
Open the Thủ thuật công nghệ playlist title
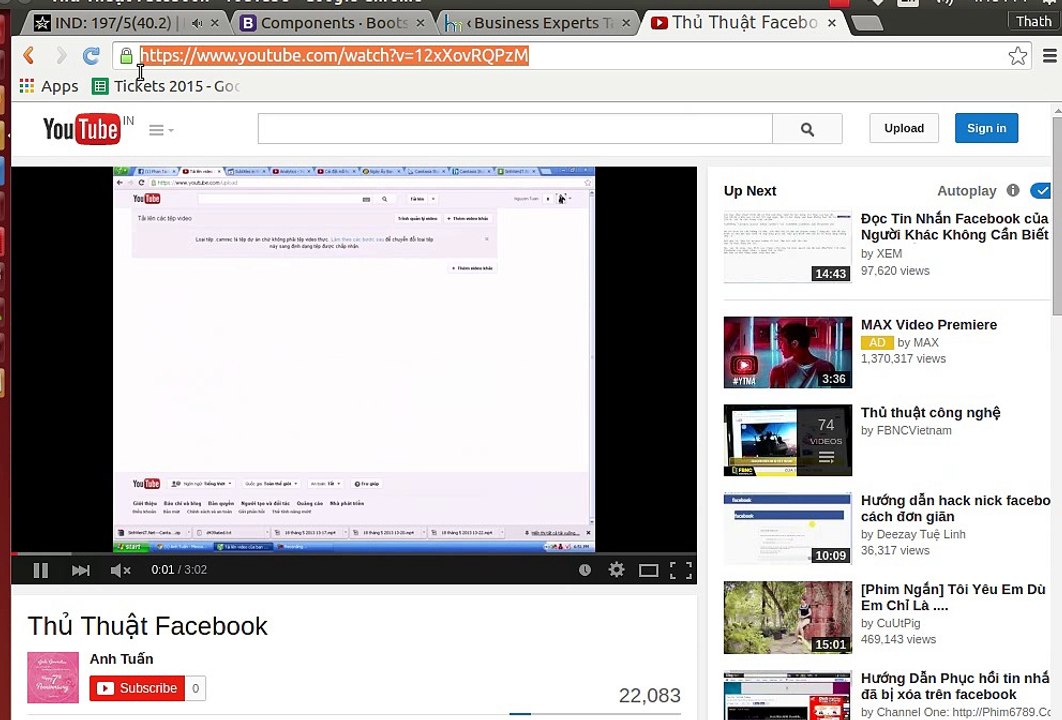[930, 412]
